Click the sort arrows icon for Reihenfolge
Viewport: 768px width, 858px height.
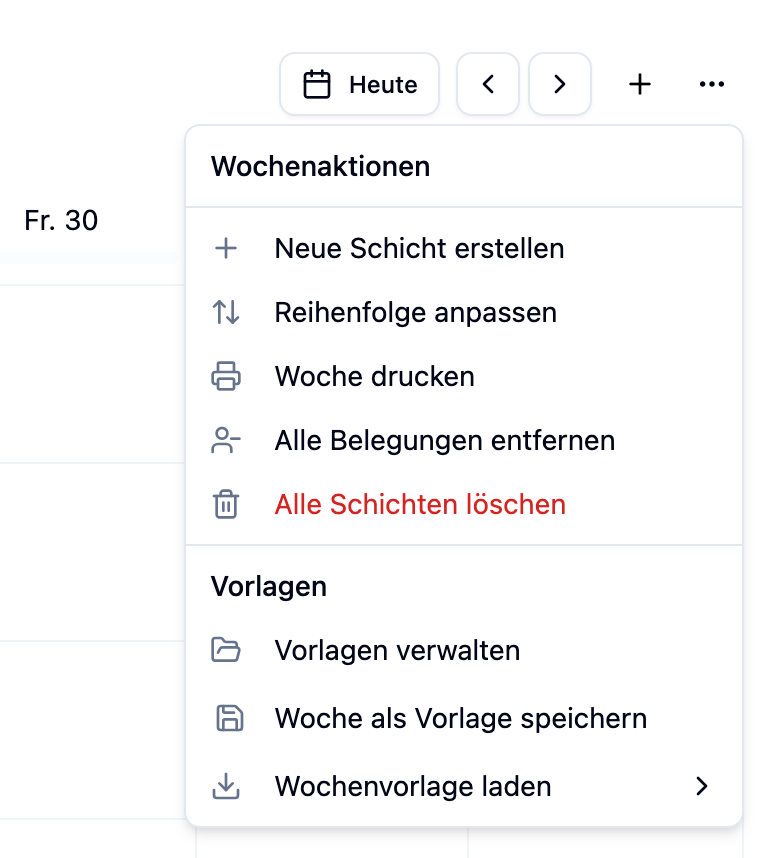pos(227,313)
